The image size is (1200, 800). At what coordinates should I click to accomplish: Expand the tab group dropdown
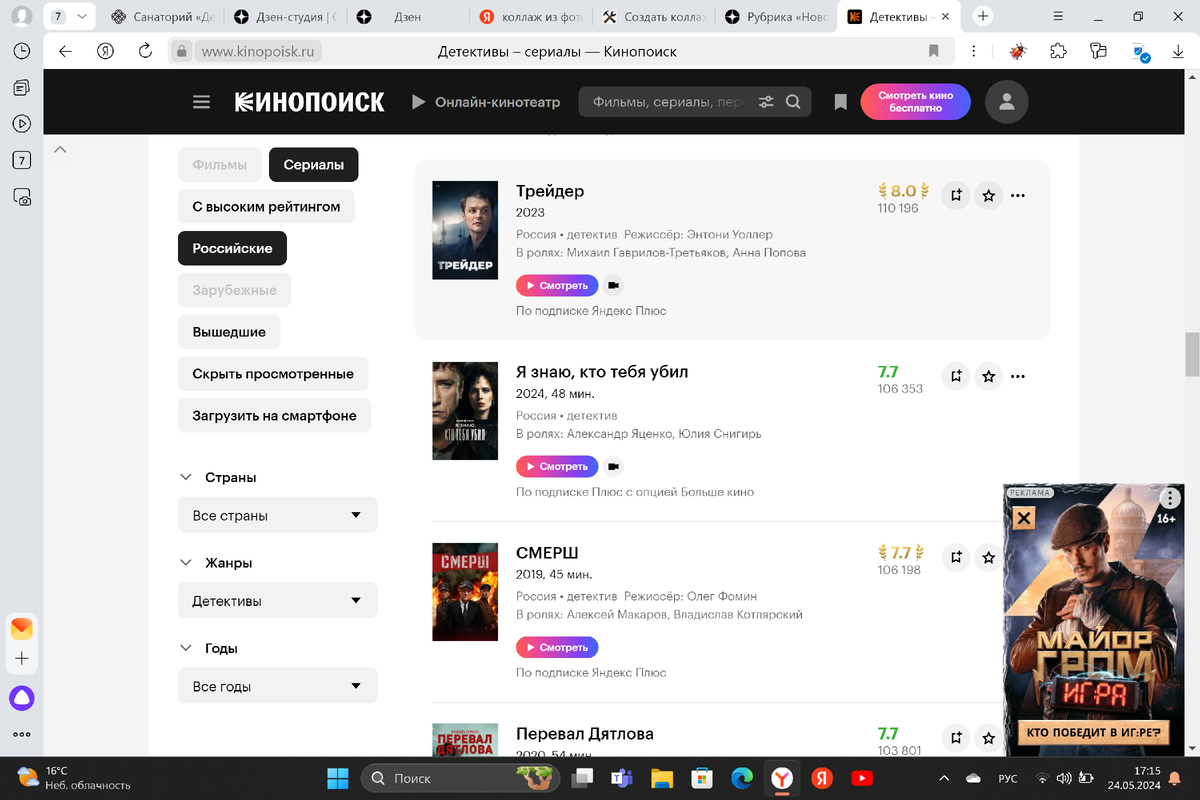click(81, 16)
